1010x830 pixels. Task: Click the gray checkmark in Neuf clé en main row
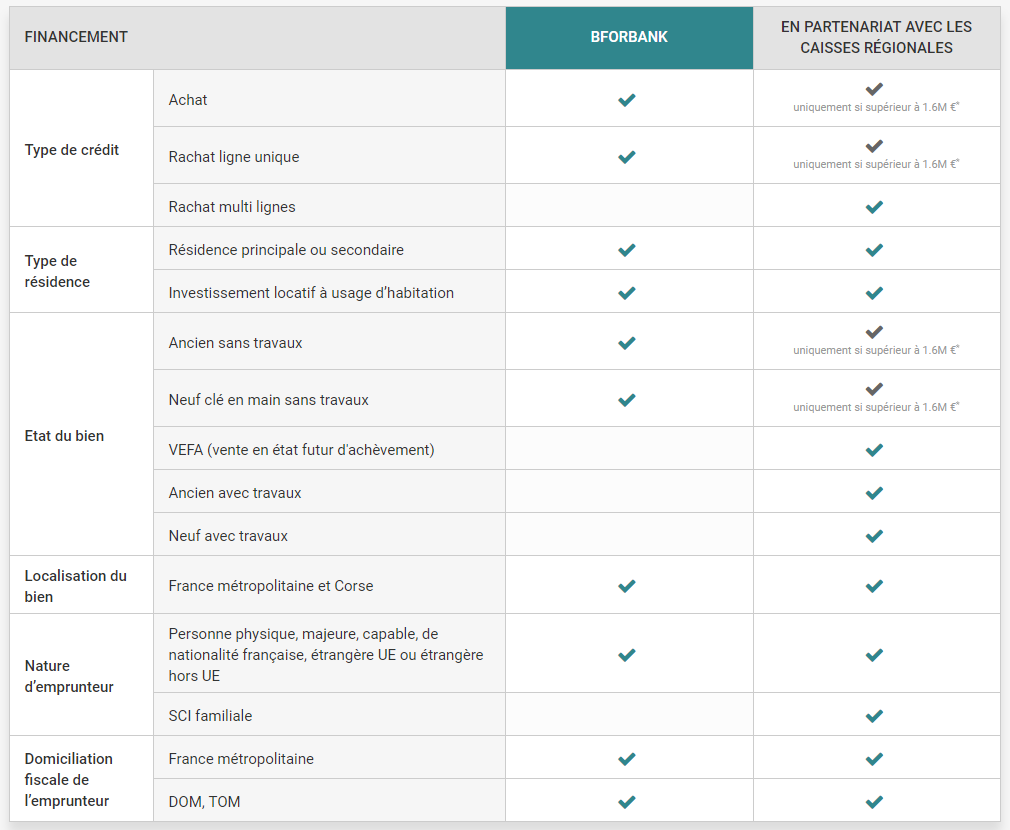click(874, 389)
